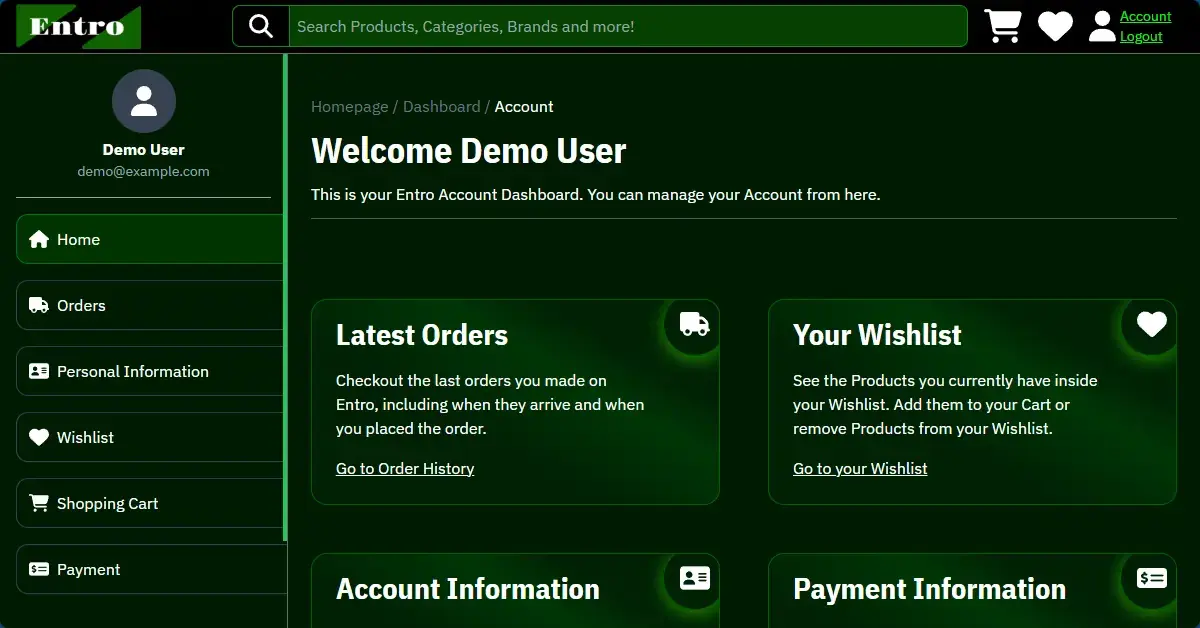Click the heart wishlist icon in the top bar

(x=1055, y=25)
